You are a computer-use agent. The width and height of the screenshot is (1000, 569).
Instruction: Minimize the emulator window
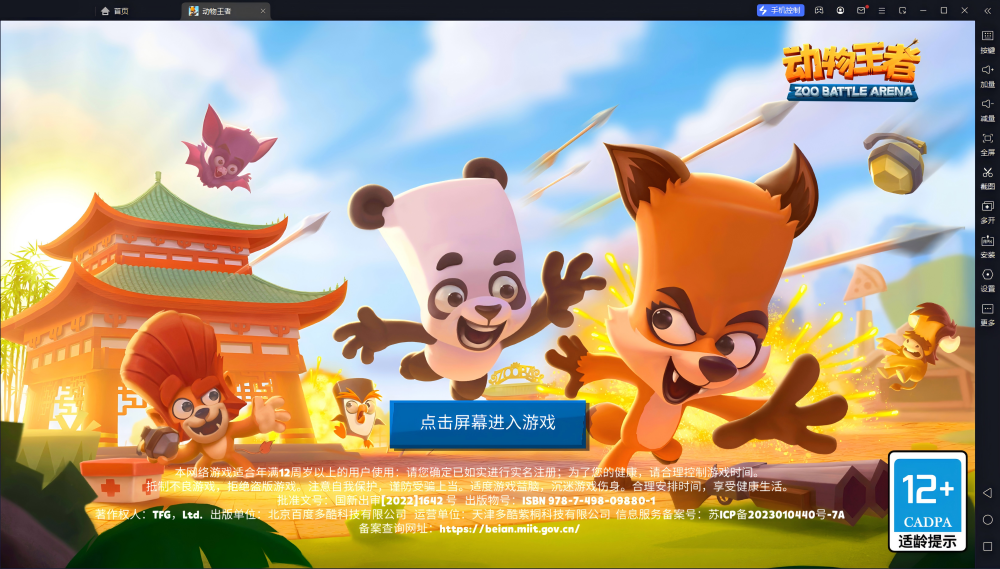pyautogui.click(x=923, y=10)
